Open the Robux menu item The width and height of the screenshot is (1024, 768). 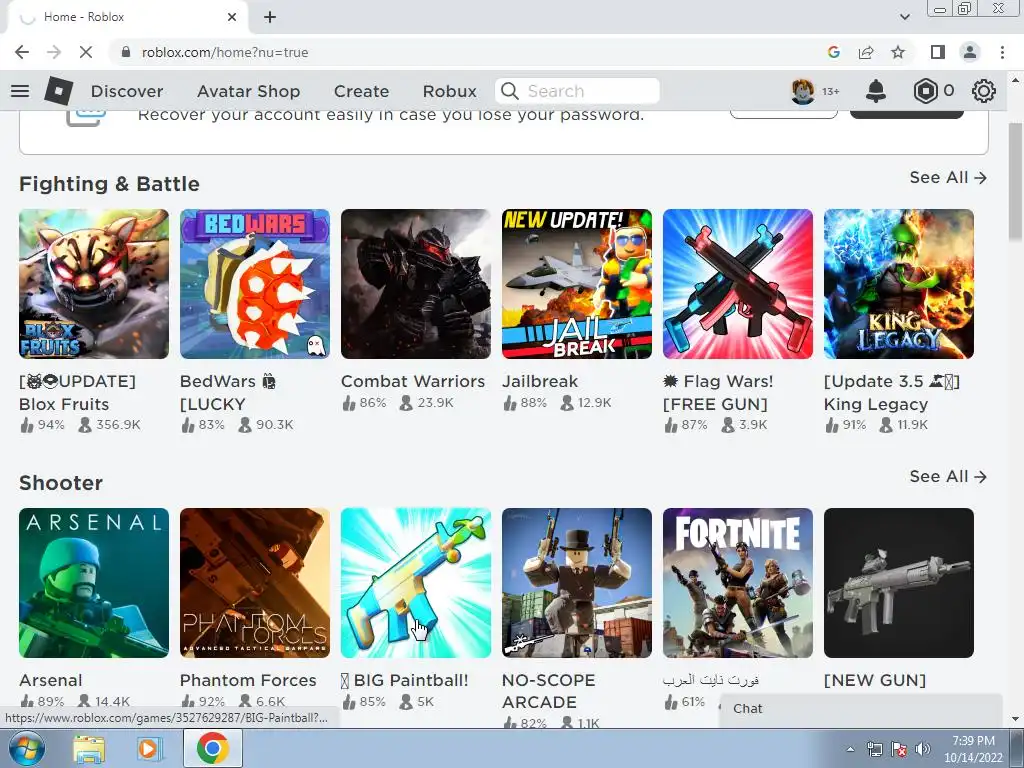(449, 91)
